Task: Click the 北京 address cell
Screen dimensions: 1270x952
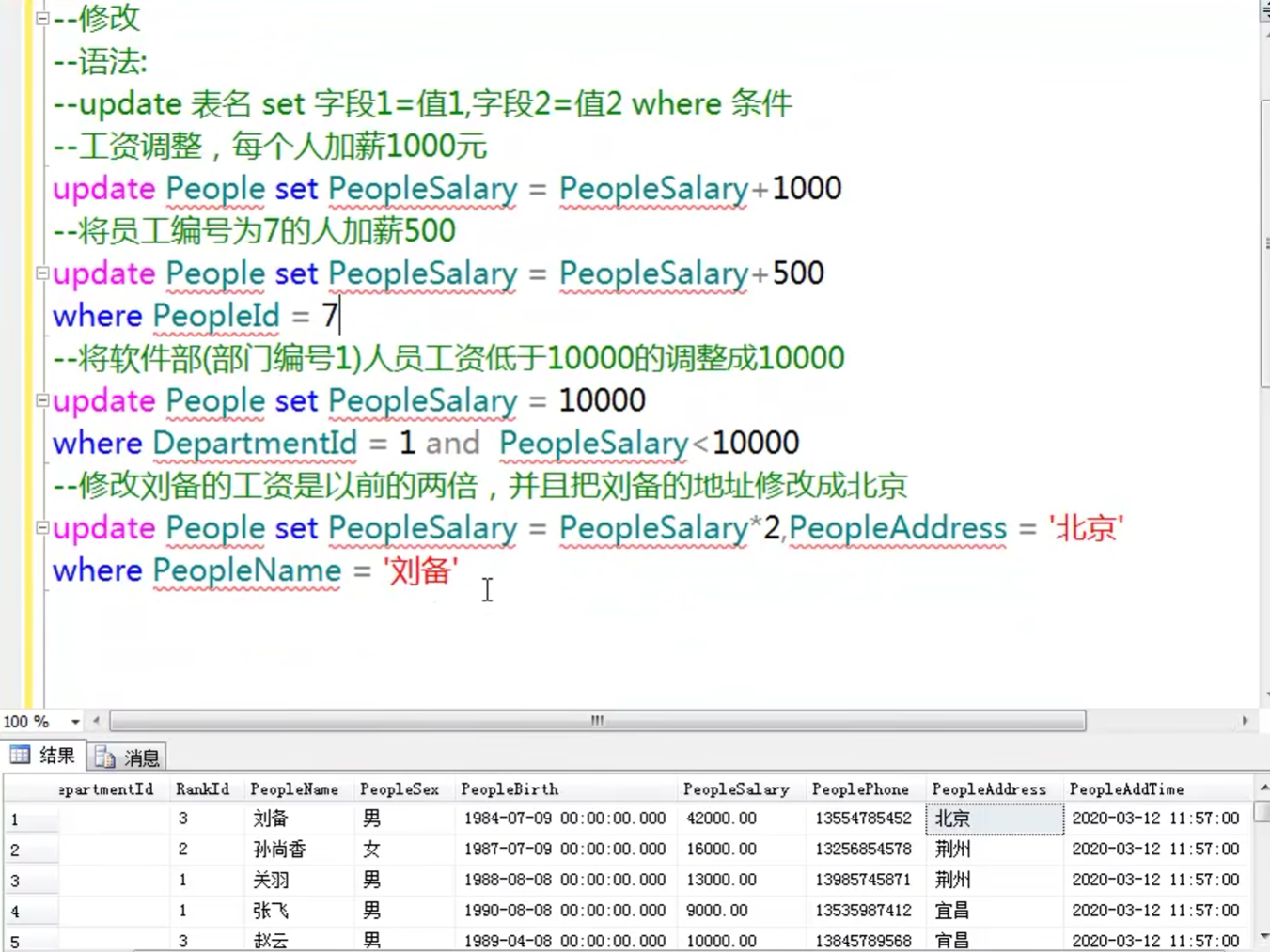Action: coord(995,819)
